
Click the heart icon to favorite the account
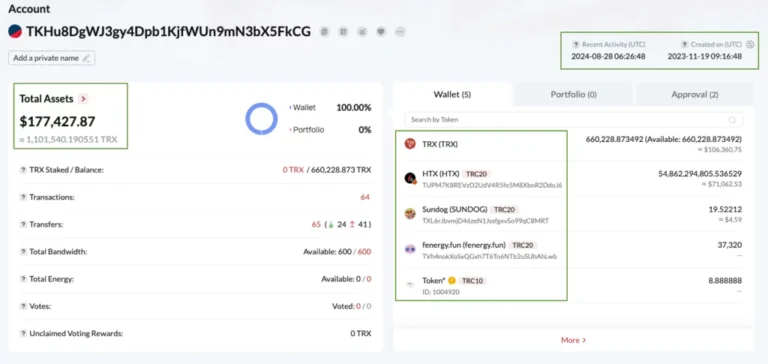pyautogui.click(x=381, y=32)
